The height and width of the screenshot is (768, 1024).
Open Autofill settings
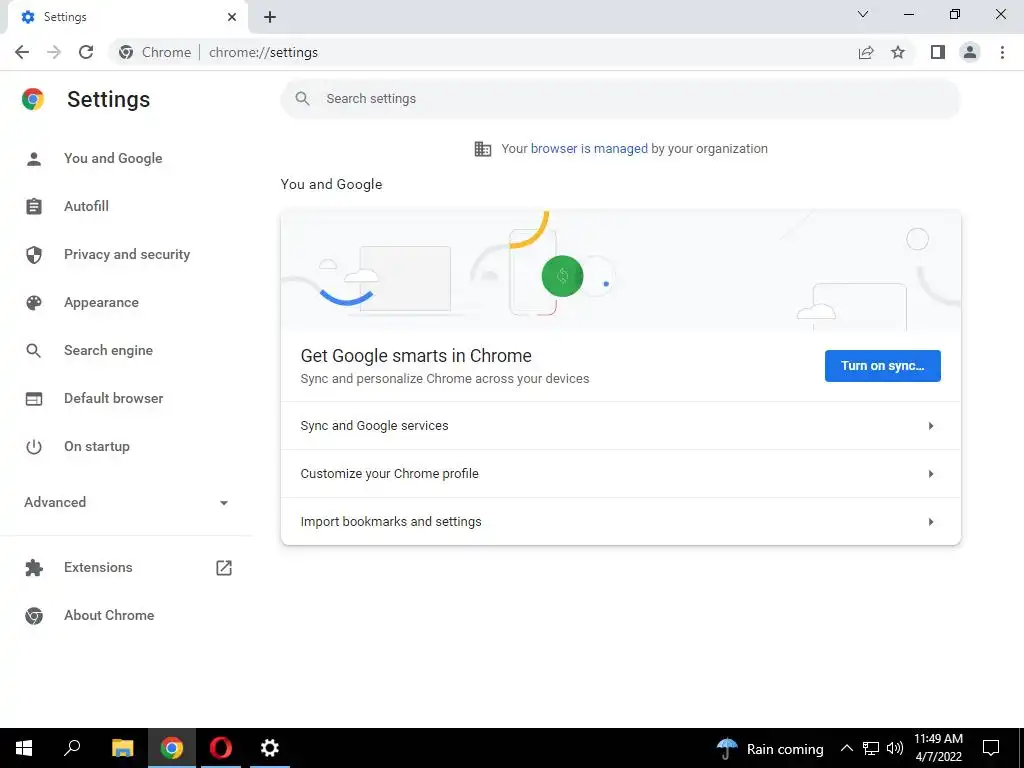click(x=86, y=206)
